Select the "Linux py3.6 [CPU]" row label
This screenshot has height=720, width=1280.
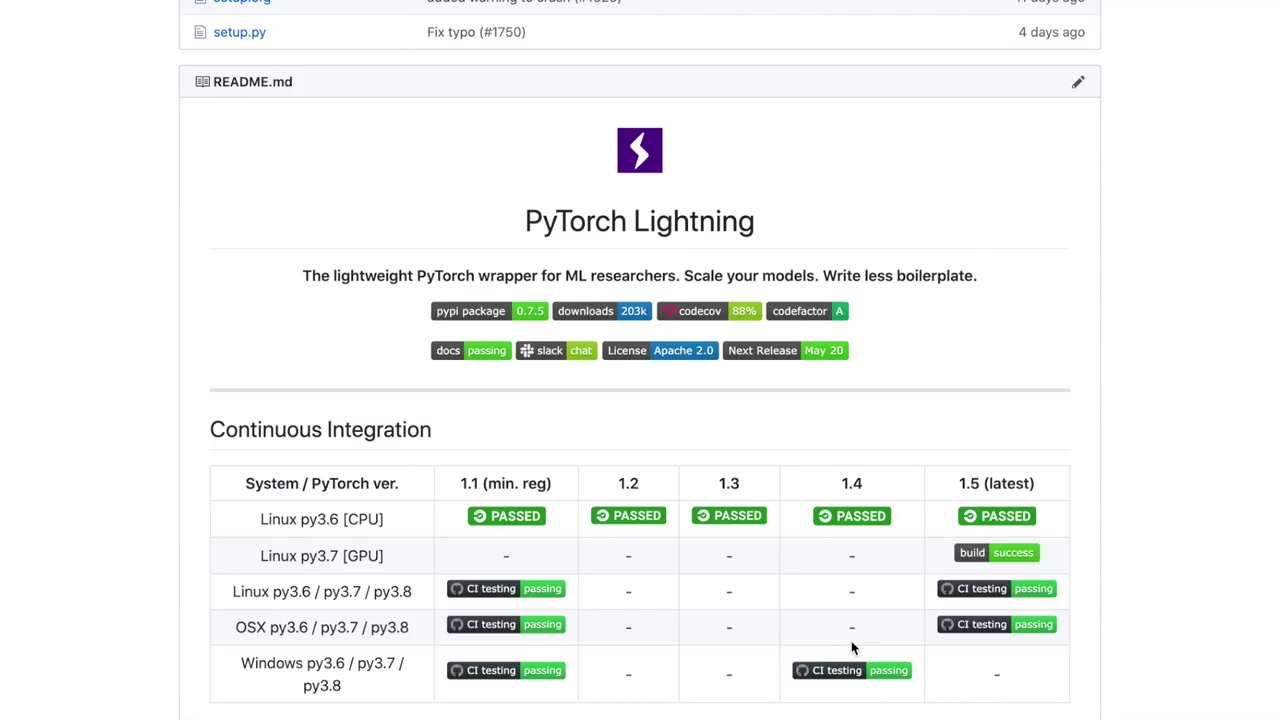pyautogui.click(x=322, y=519)
